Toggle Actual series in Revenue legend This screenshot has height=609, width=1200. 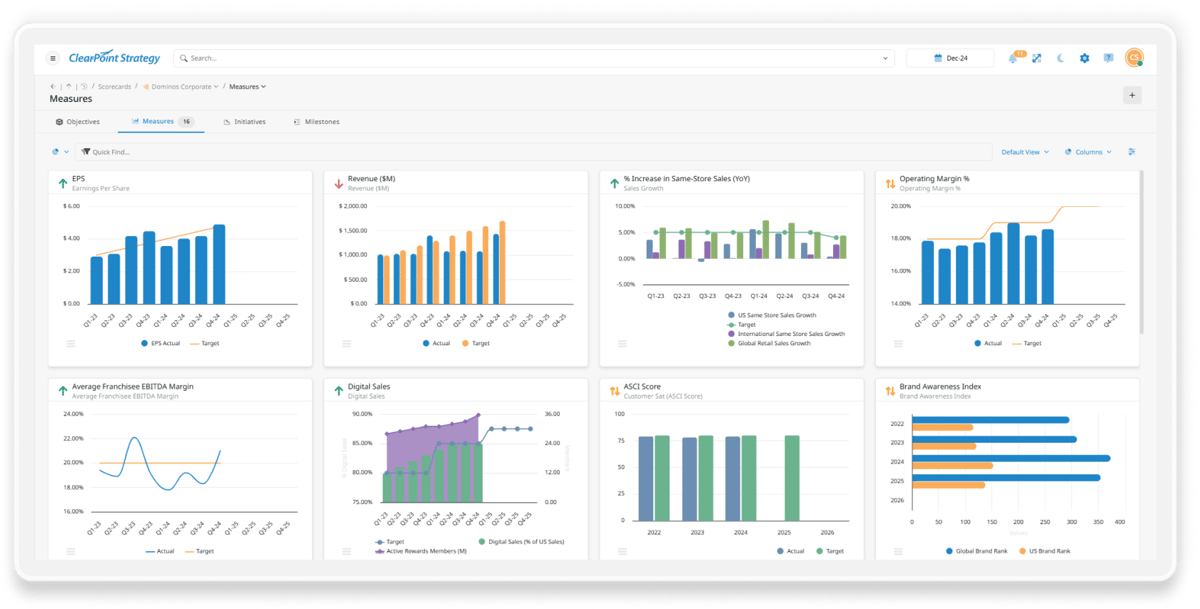tap(435, 344)
